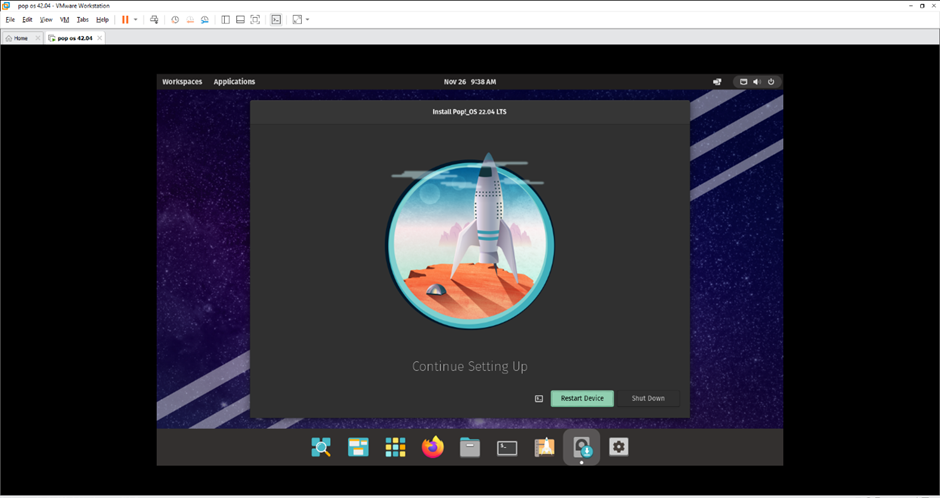Open the VM menu in VMware
The width and height of the screenshot is (940, 498).
click(64, 19)
